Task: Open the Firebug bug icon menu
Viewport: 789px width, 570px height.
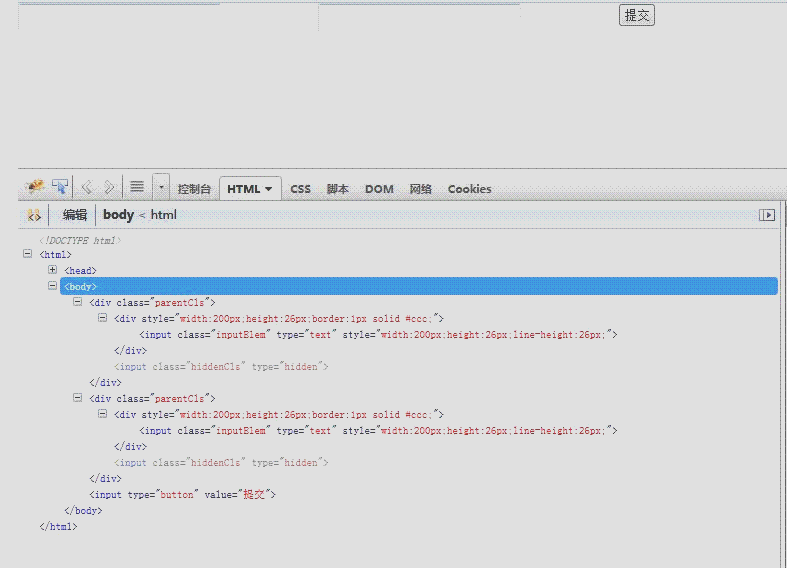Action: point(34,188)
